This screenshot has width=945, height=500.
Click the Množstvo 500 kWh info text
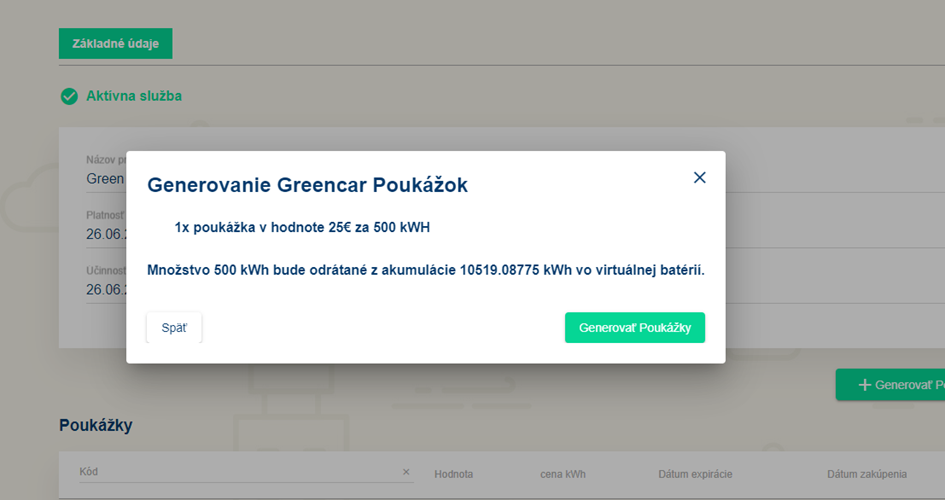click(425, 270)
